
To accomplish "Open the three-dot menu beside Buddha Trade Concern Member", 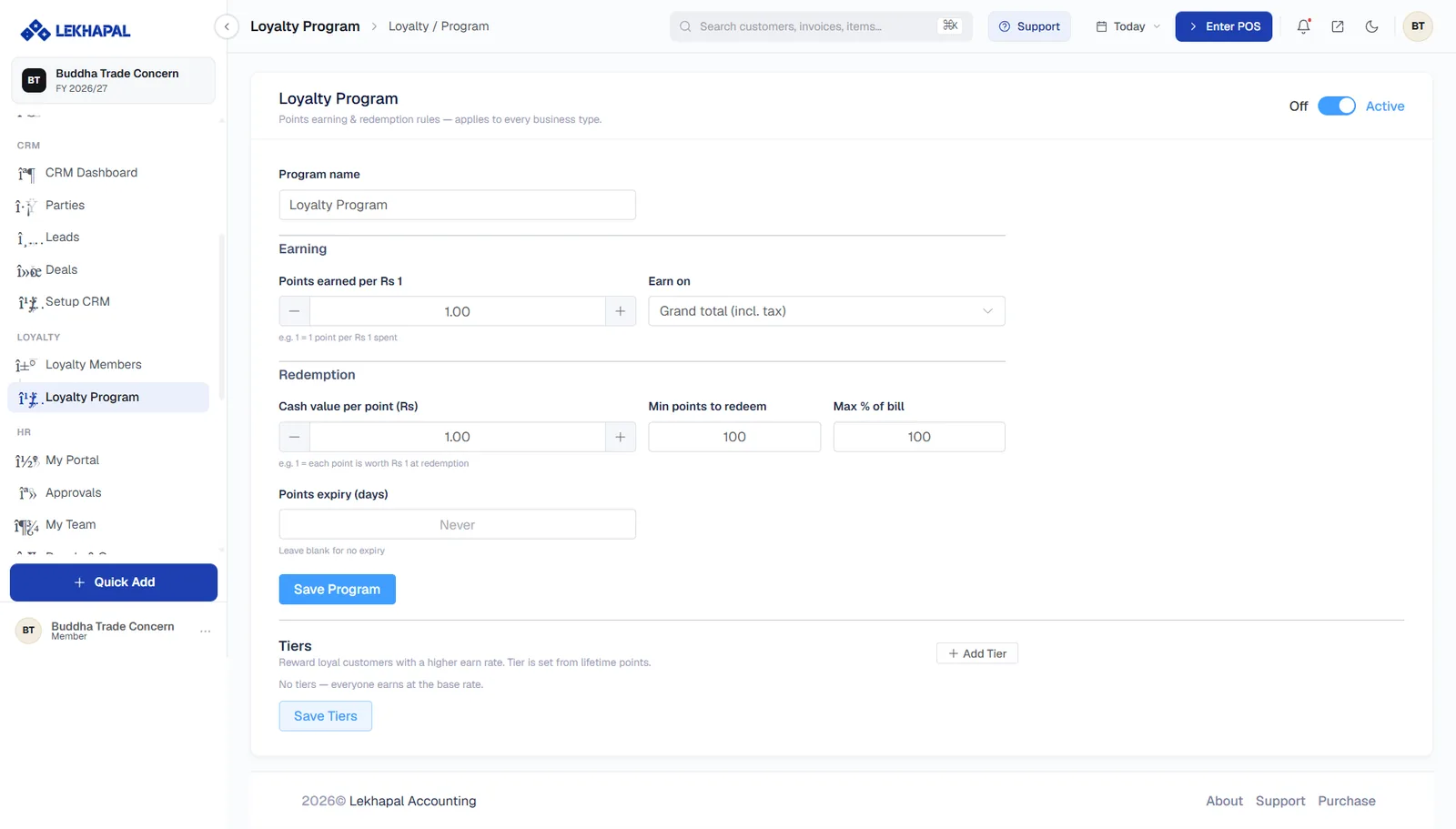I will point(206,631).
